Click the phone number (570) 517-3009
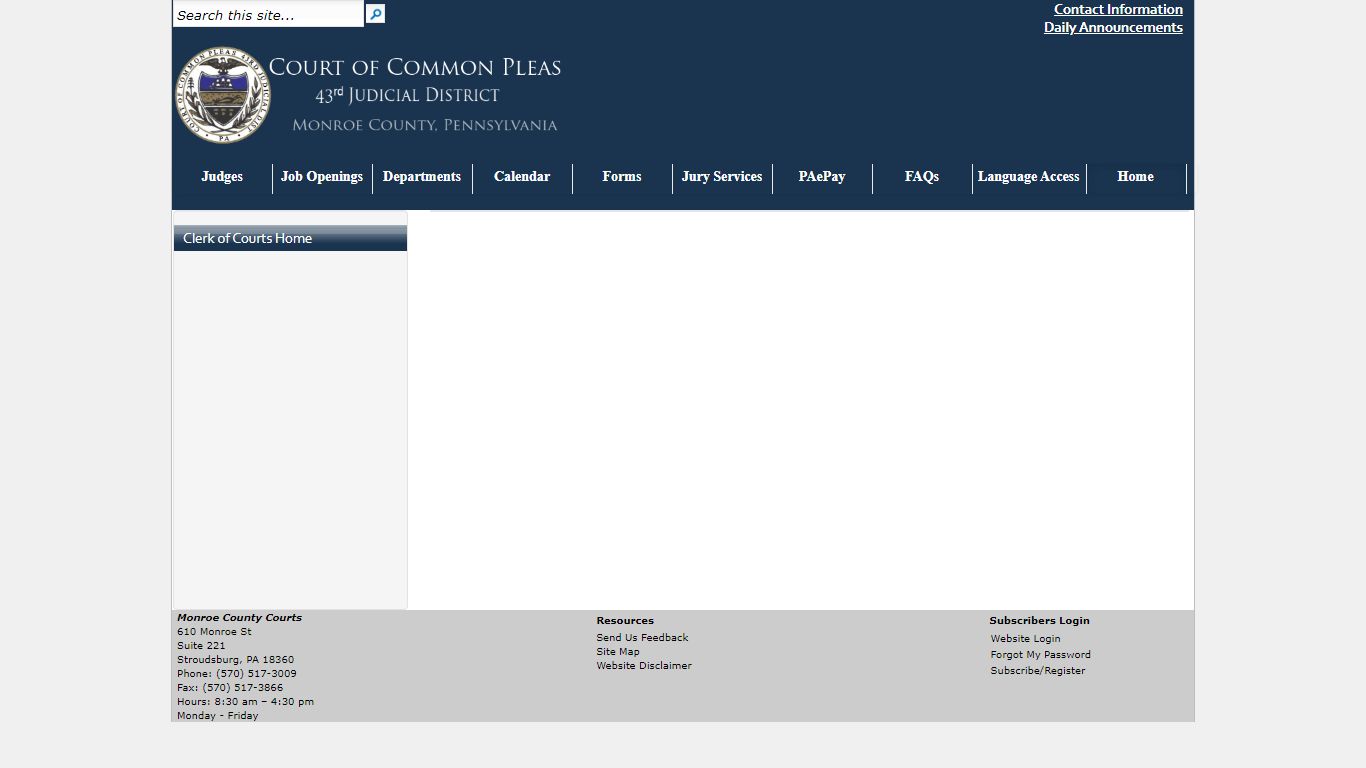The image size is (1366, 768). (256, 674)
